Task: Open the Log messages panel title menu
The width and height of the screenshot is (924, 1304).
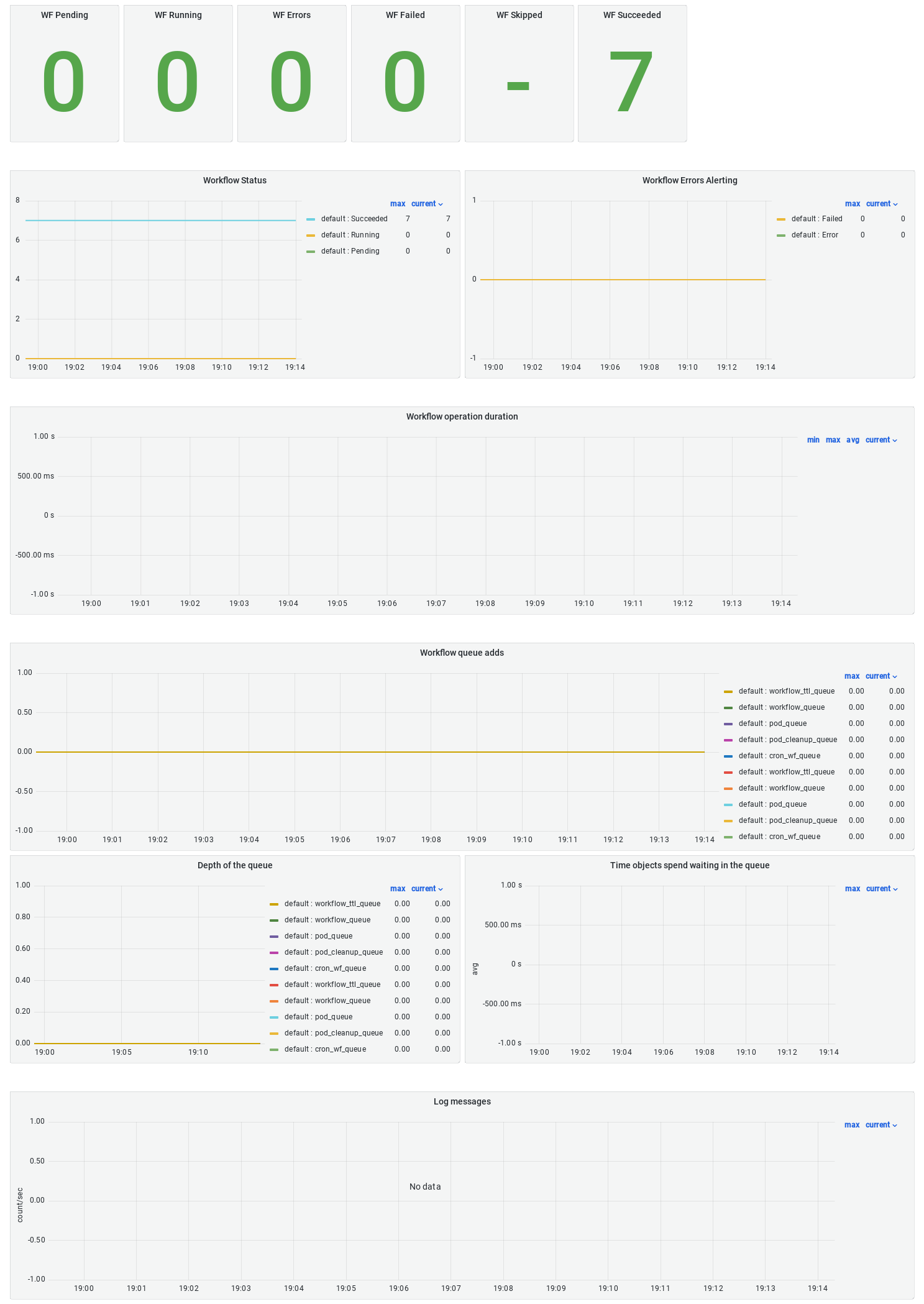Action: click(462, 1101)
